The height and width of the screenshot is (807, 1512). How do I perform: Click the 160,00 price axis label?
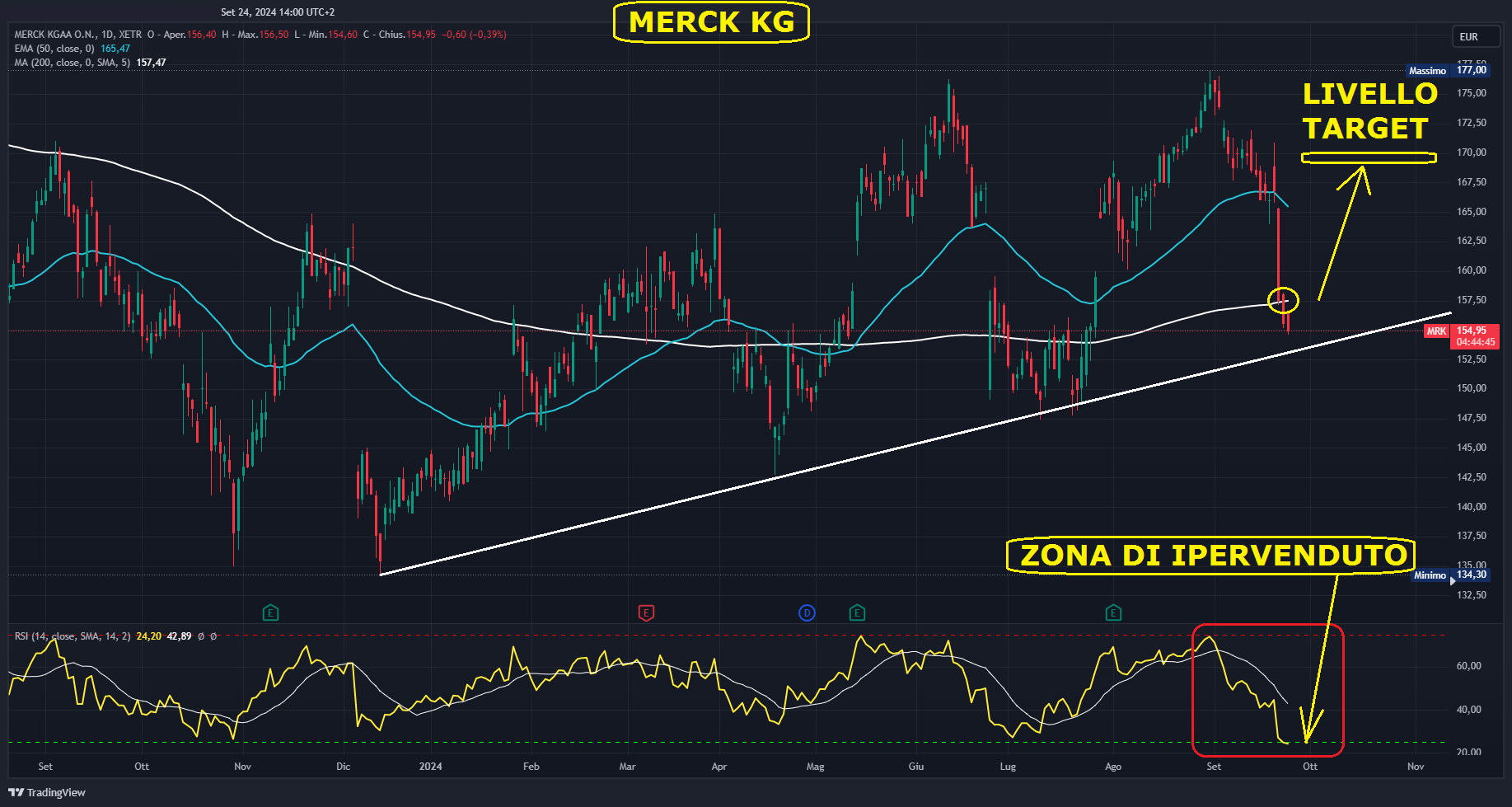click(x=1472, y=270)
